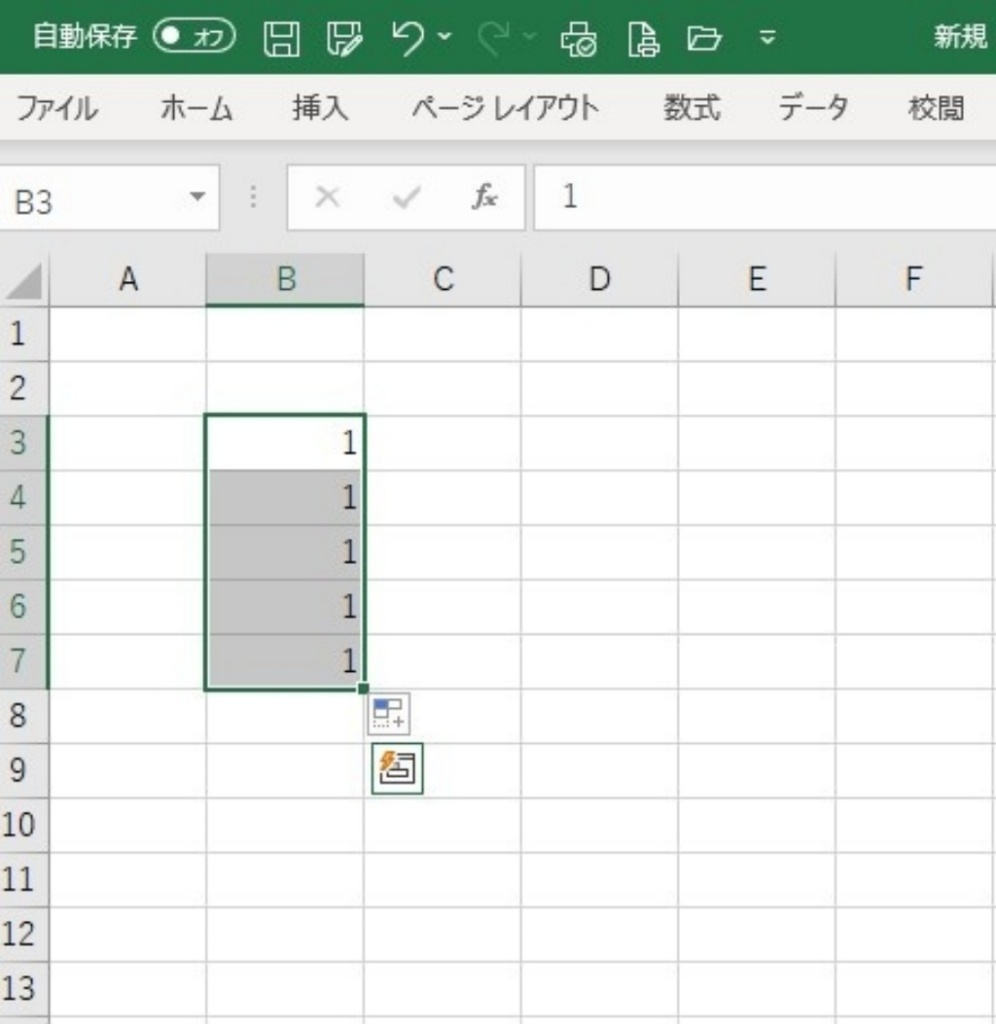Click the Save As pencil-disk icon
996x1024 pixels.
(345, 38)
